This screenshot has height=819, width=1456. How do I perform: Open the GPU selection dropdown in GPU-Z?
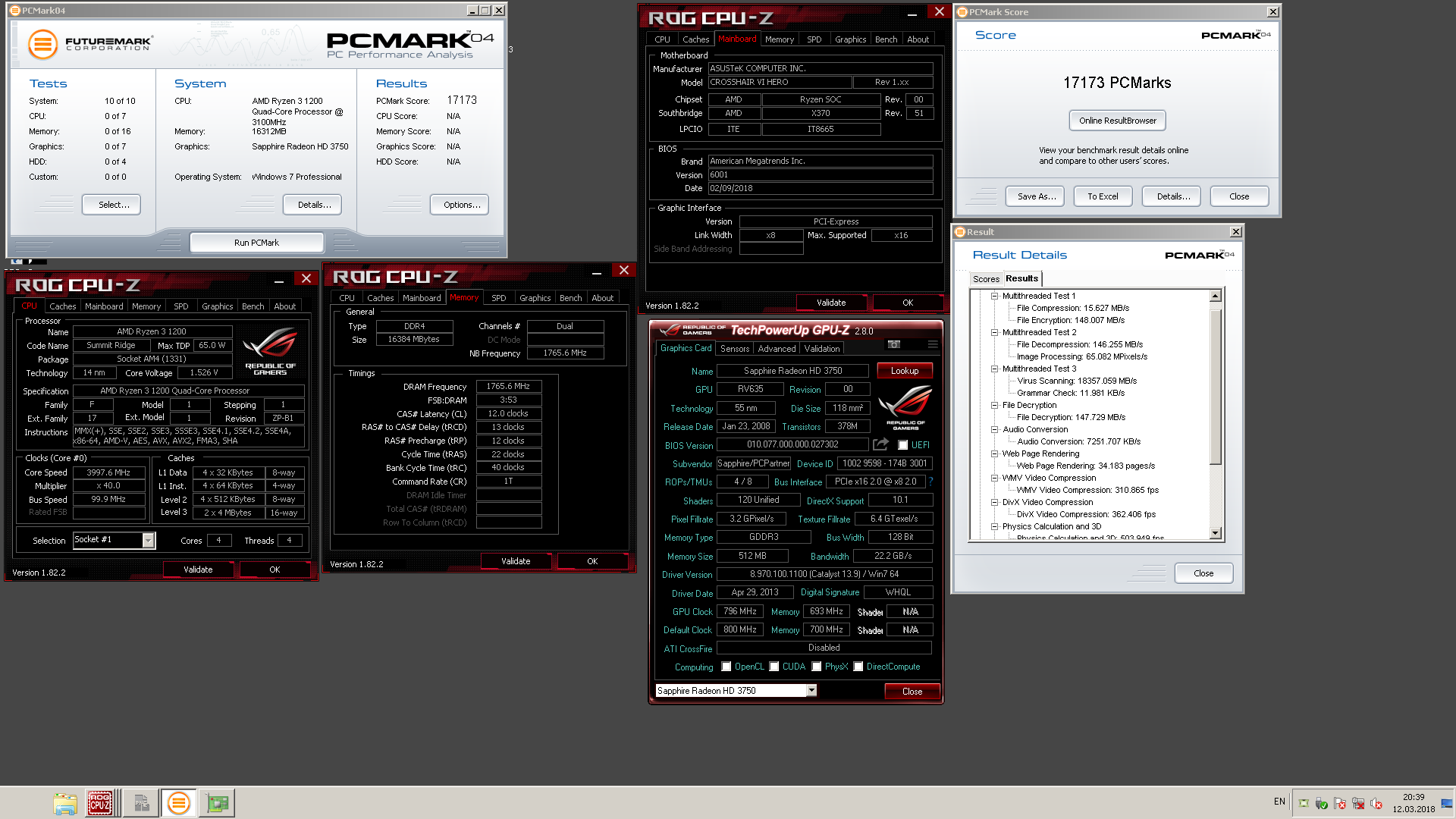(x=811, y=690)
